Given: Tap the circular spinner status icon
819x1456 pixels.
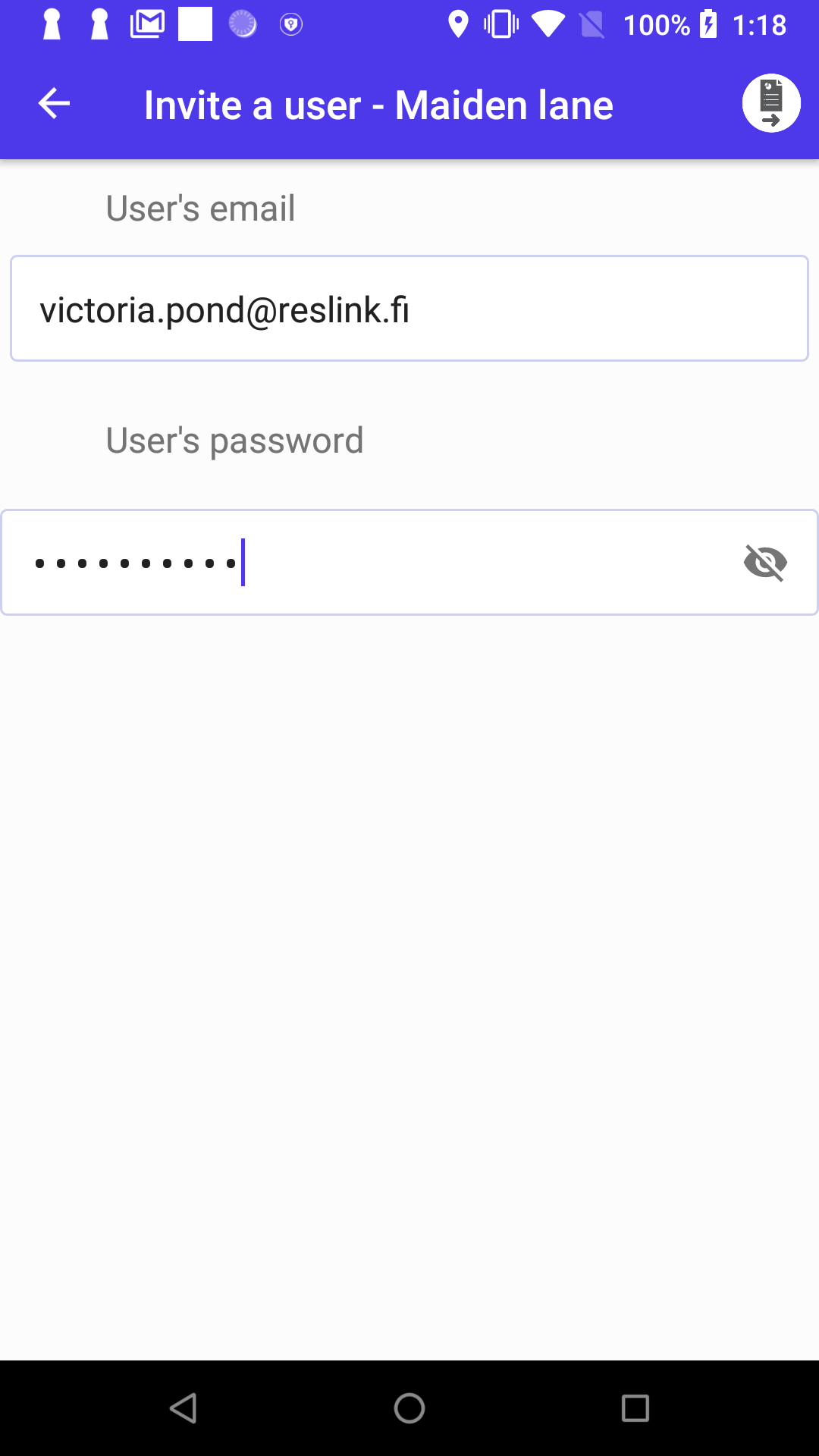Looking at the screenshot, I should (x=243, y=24).
